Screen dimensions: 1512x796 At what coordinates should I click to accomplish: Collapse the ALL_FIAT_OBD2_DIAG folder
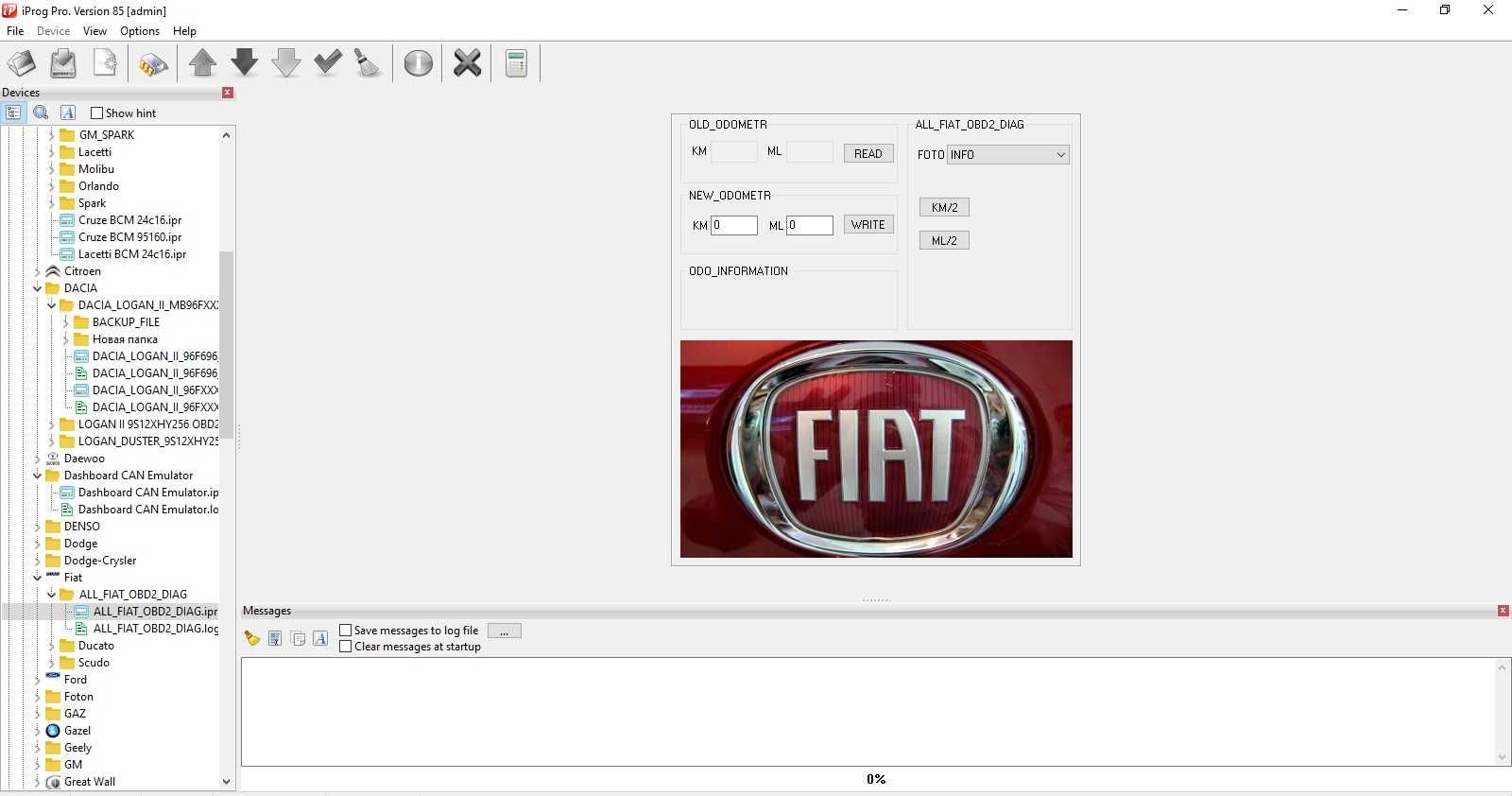tap(51, 595)
